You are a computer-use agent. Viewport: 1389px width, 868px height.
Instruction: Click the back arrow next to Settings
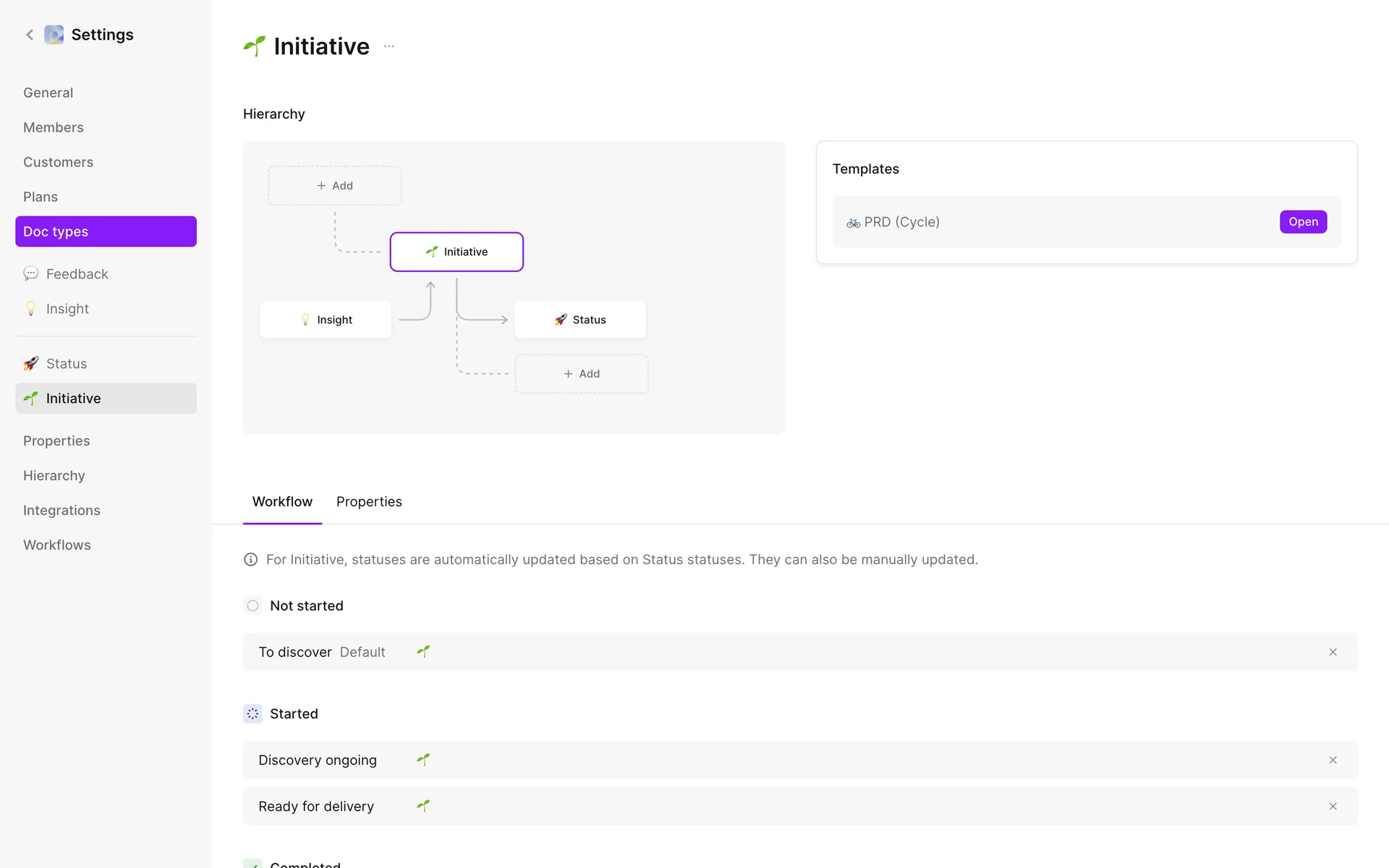[x=30, y=35]
